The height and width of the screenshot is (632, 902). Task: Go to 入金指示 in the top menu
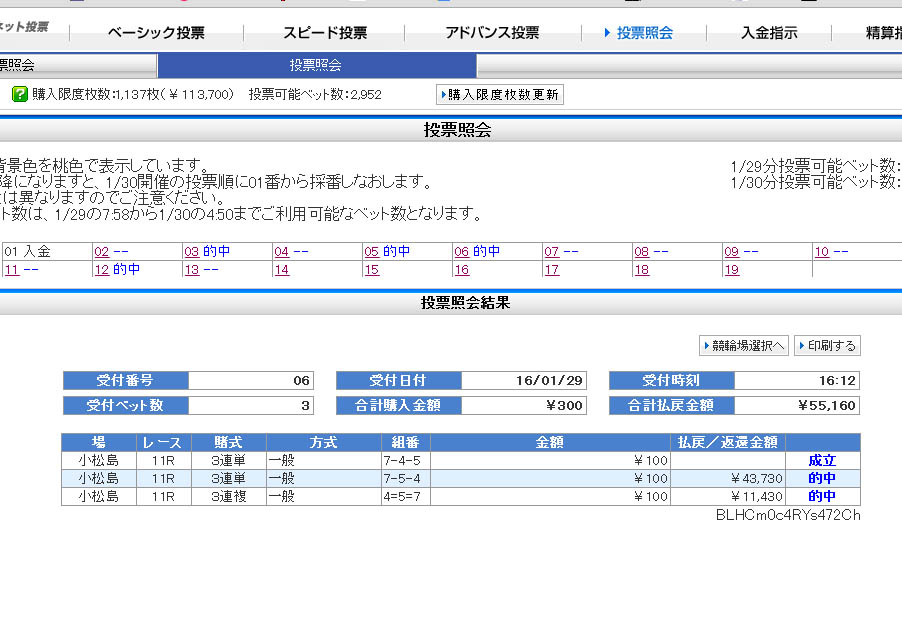769,33
